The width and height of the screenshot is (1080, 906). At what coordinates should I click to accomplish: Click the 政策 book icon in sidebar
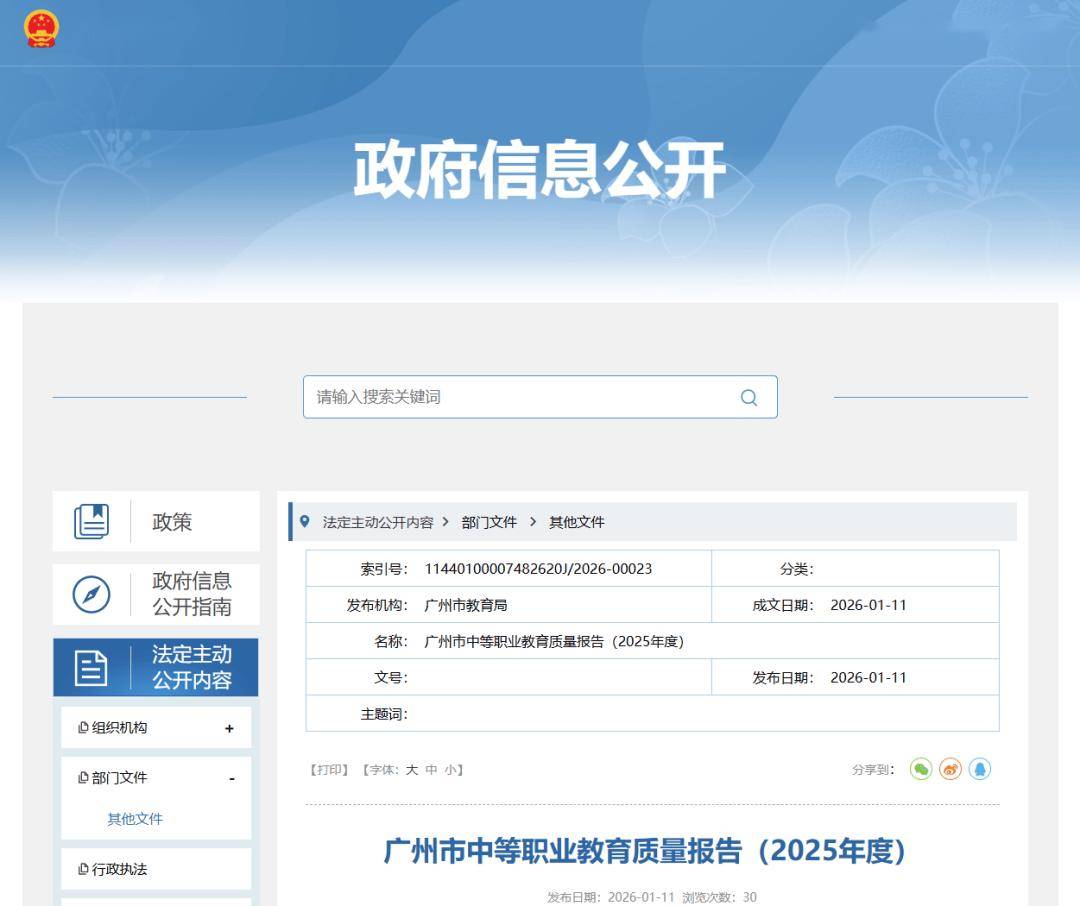click(x=91, y=522)
